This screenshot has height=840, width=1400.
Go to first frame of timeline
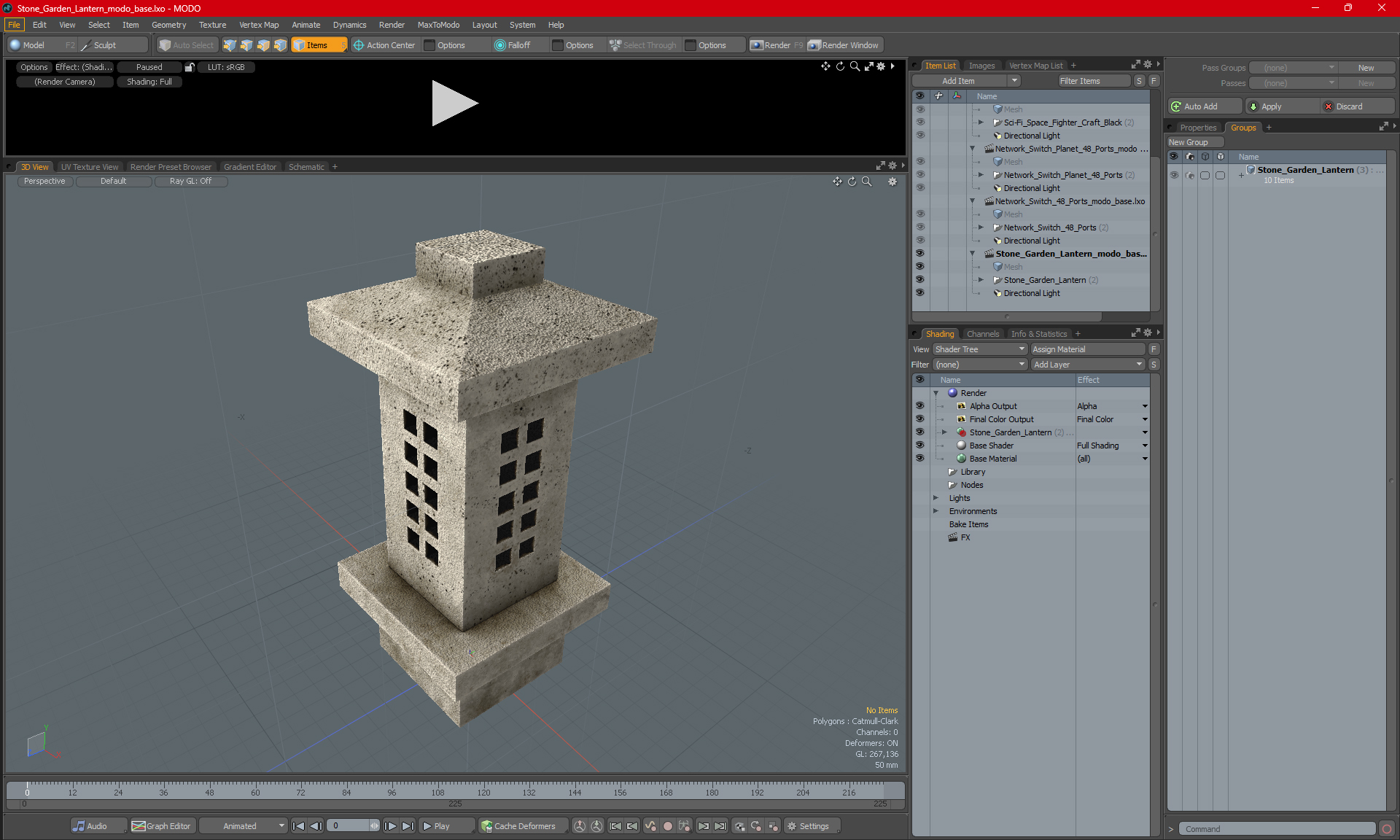point(298,826)
